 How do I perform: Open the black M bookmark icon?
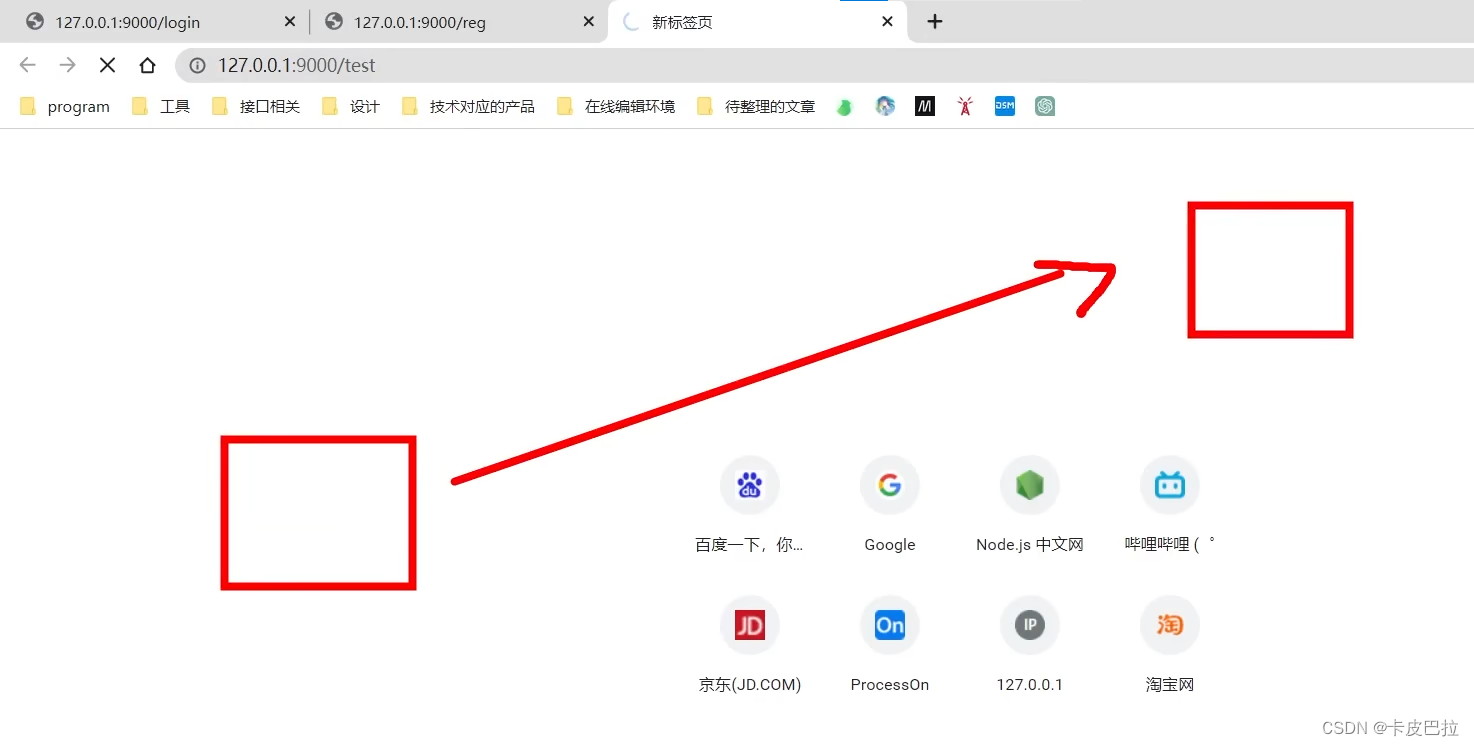point(925,106)
